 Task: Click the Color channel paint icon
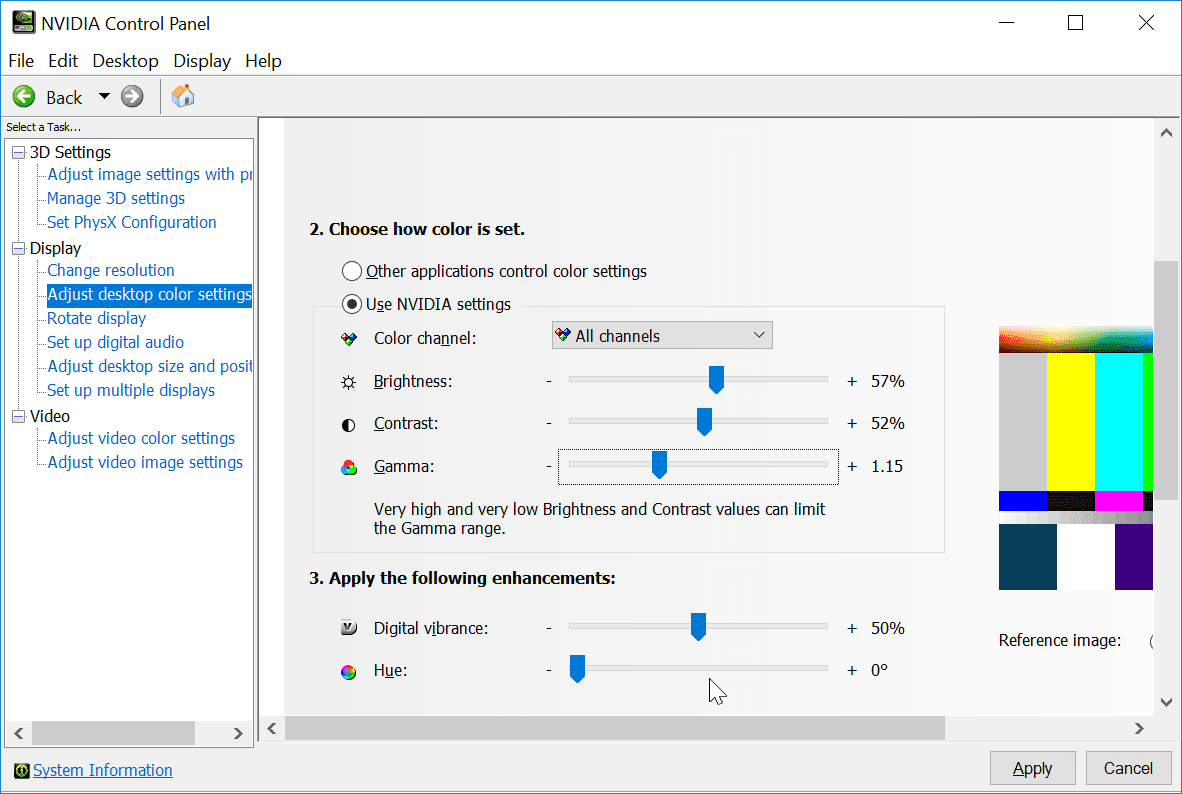(348, 336)
